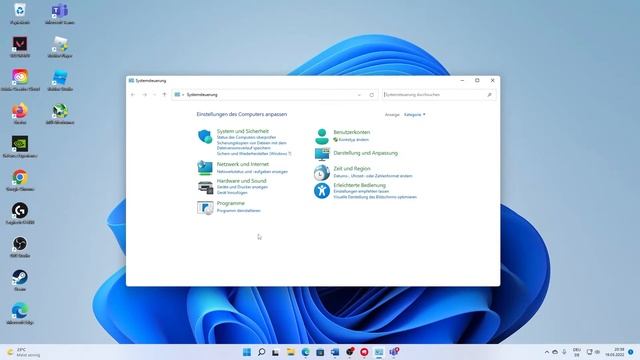Open Teams from the taskbar
Screen dimensions: 640x360
[393, 352]
